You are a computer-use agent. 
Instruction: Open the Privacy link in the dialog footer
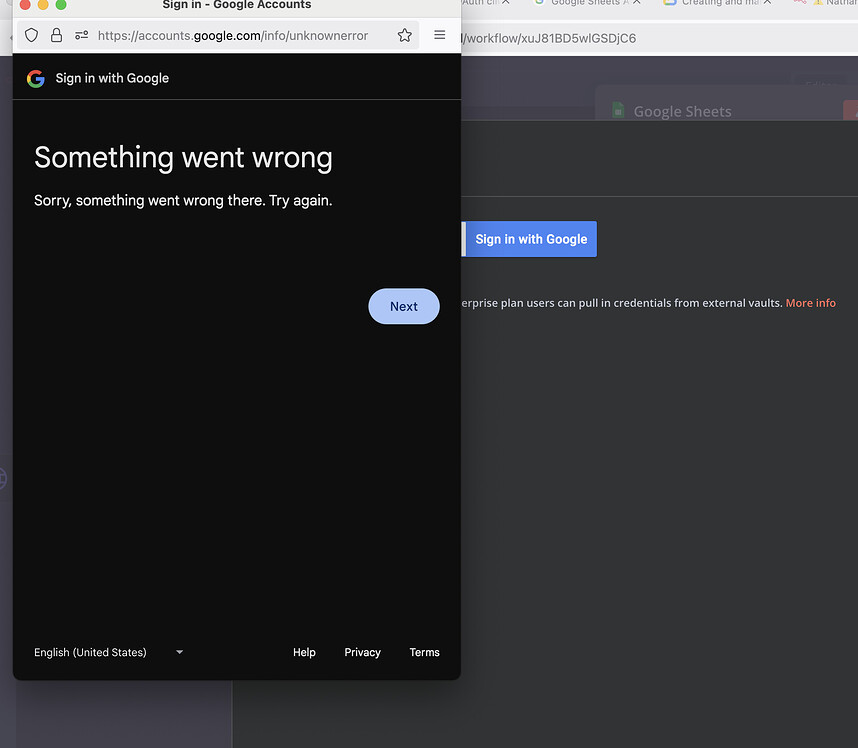362,652
